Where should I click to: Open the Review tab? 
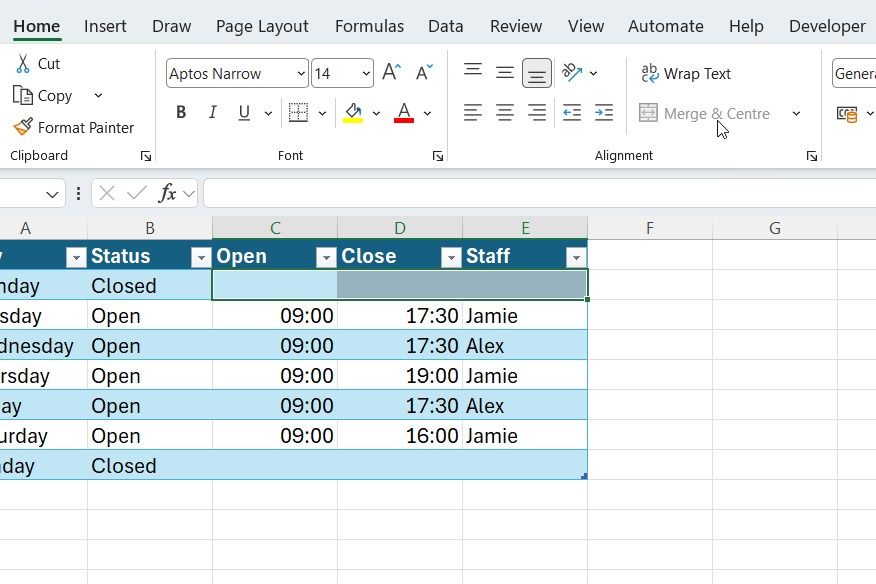[516, 26]
